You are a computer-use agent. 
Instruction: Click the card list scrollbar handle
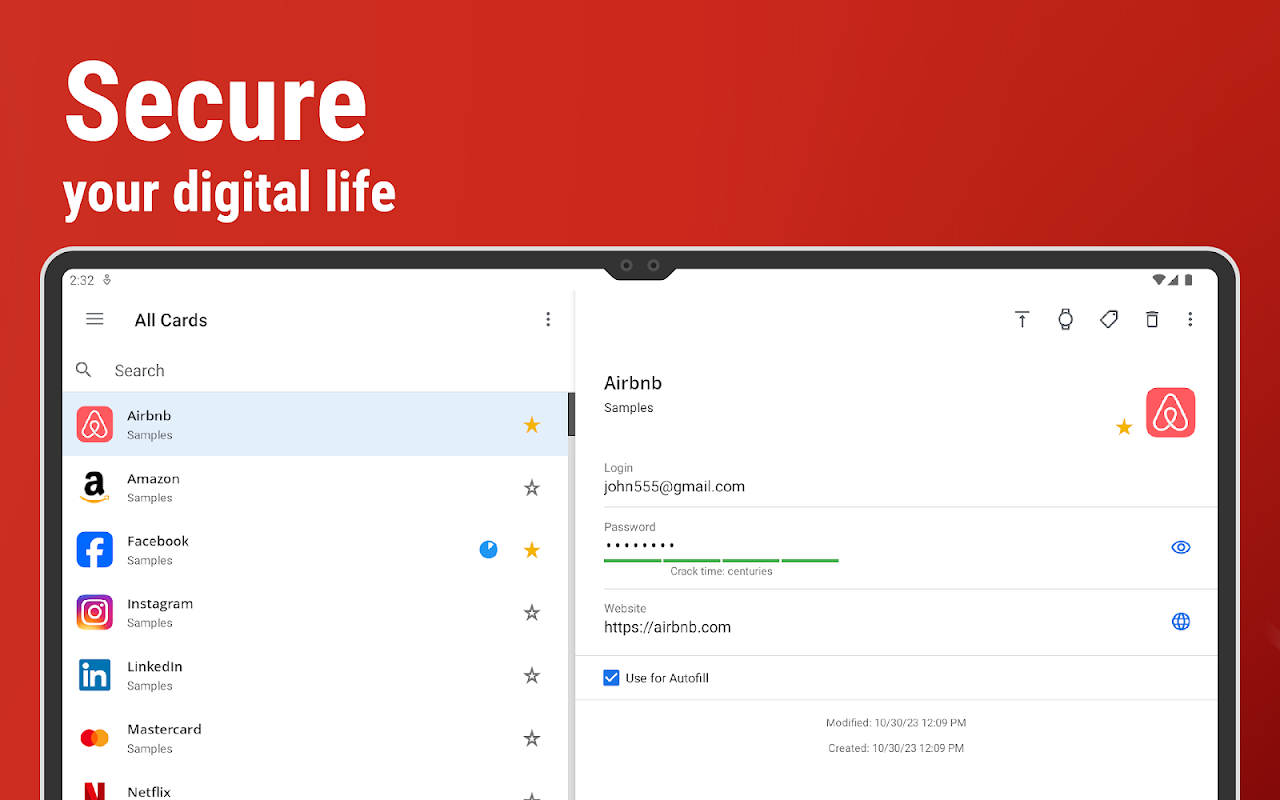click(x=571, y=414)
